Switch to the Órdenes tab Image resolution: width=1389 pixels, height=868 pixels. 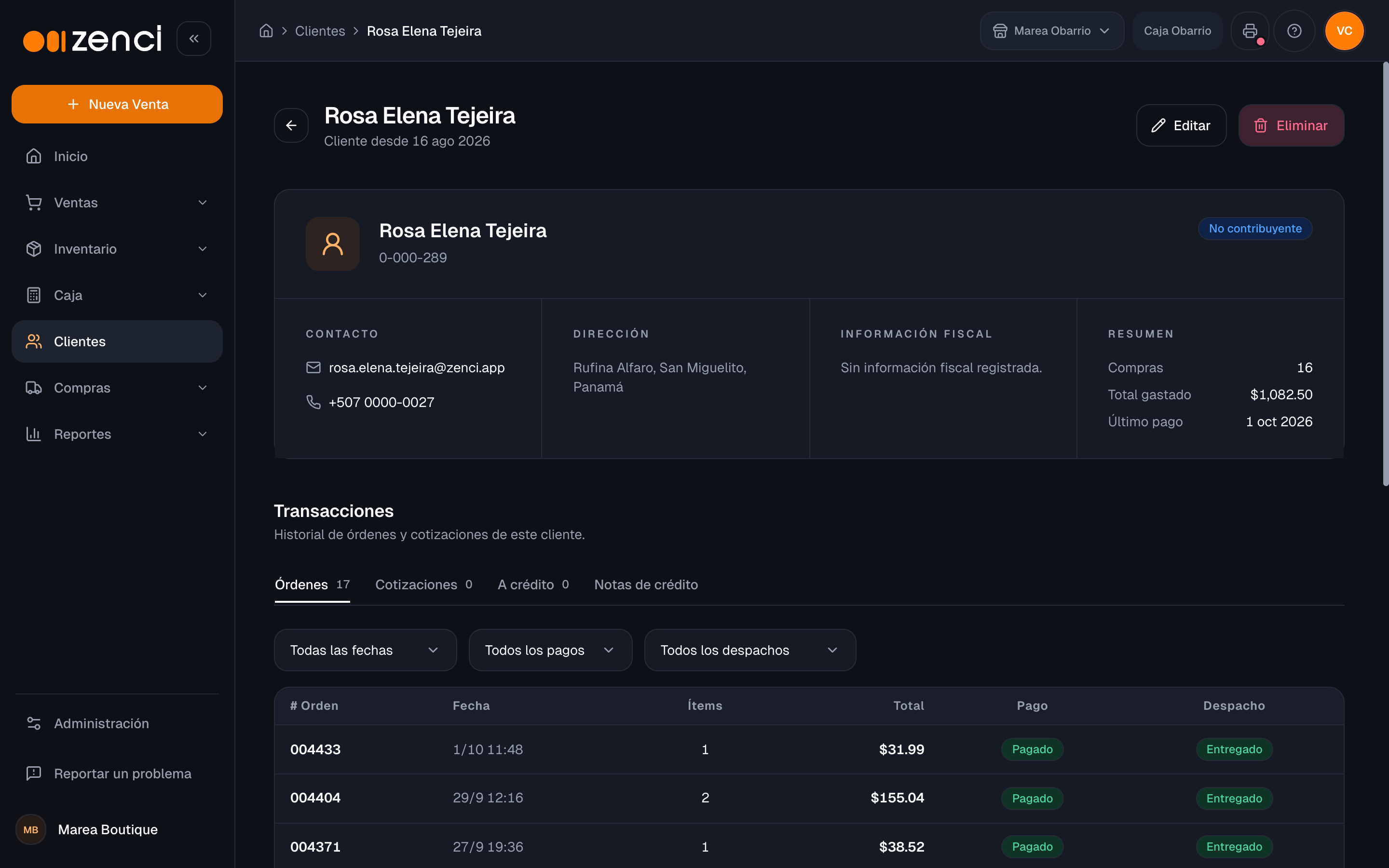(x=312, y=584)
